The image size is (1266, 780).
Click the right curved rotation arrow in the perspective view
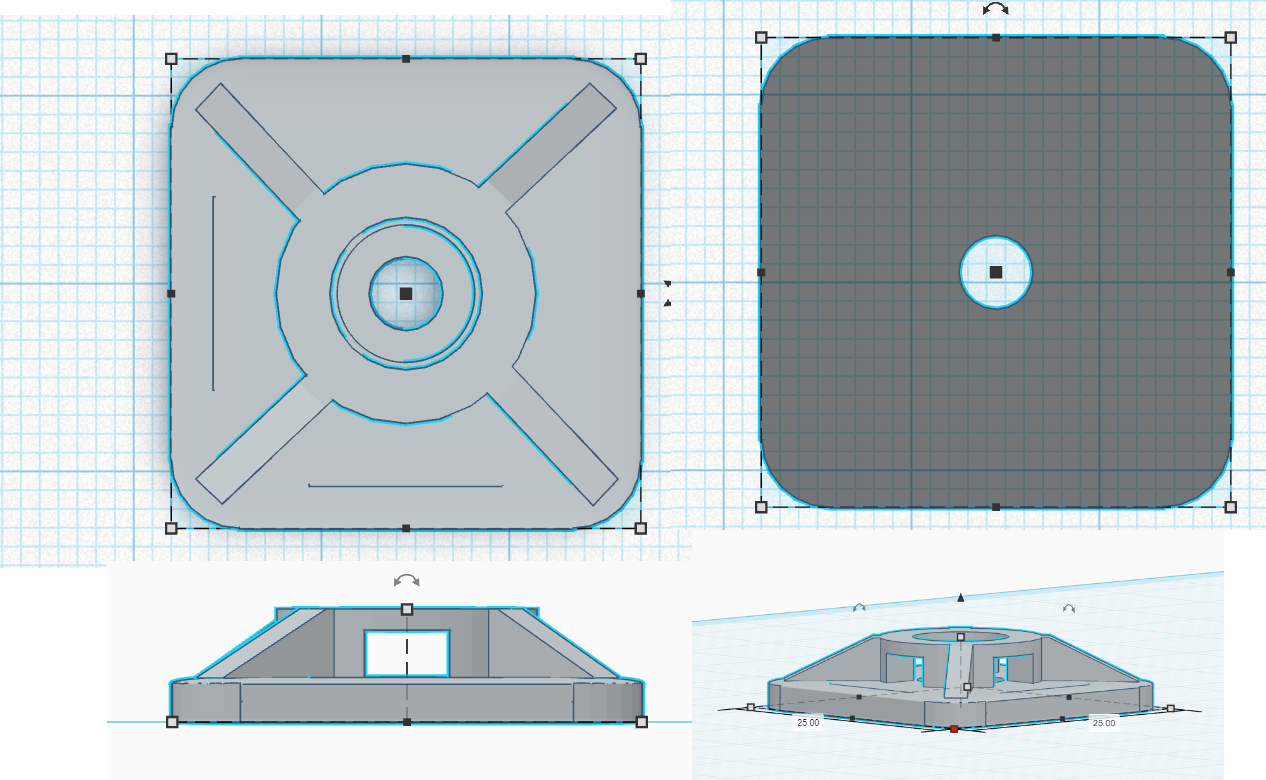pyautogui.click(x=1068, y=608)
